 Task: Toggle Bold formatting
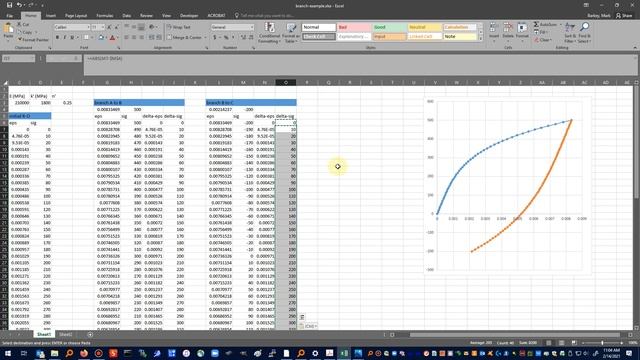(x=57, y=38)
